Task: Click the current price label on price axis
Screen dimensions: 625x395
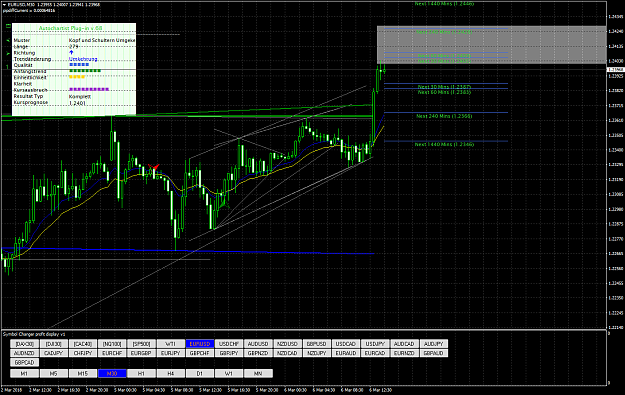Action: tap(616, 70)
